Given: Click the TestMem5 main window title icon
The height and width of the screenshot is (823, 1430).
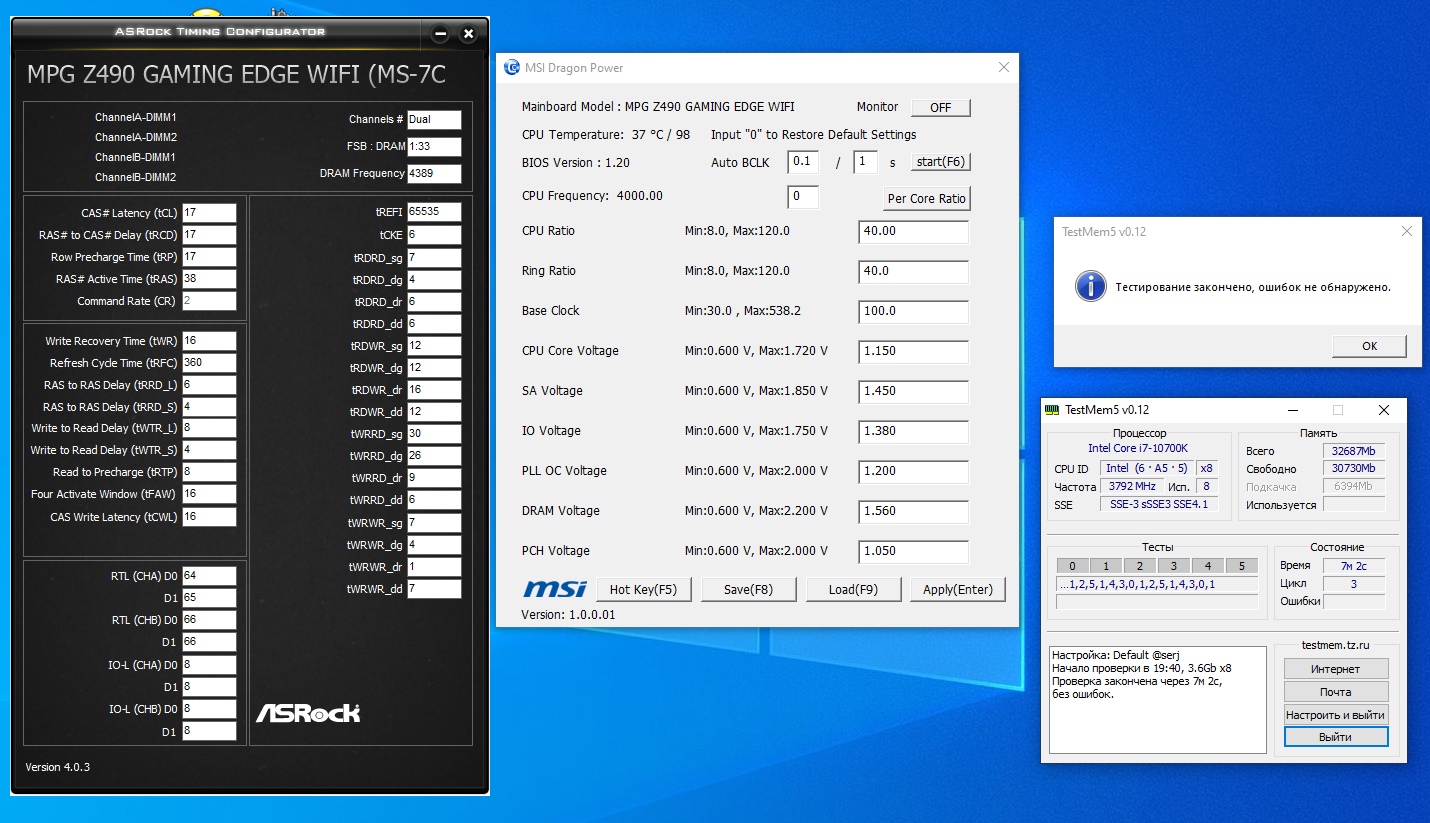Looking at the screenshot, I should coord(1052,410).
